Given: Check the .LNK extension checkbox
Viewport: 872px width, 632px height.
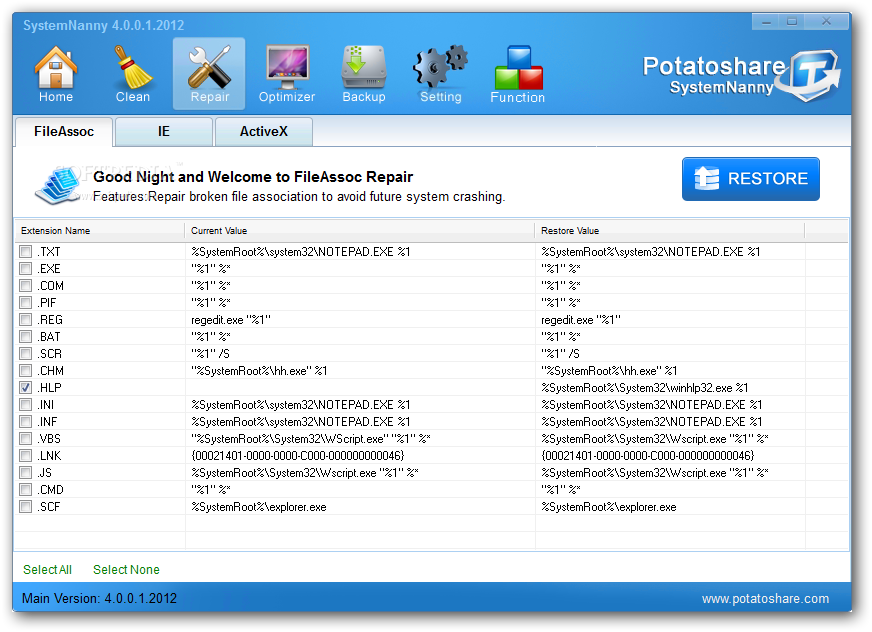Looking at the screenshot, I should pos(26,456).
